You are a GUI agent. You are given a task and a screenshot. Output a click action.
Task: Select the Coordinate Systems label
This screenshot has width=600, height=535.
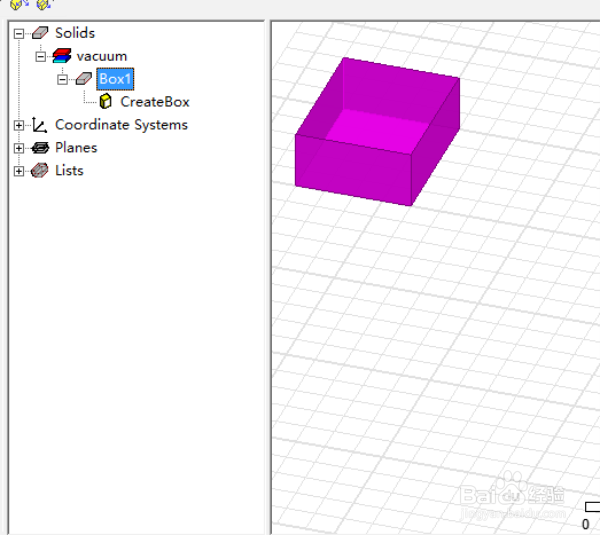point(121,125)
